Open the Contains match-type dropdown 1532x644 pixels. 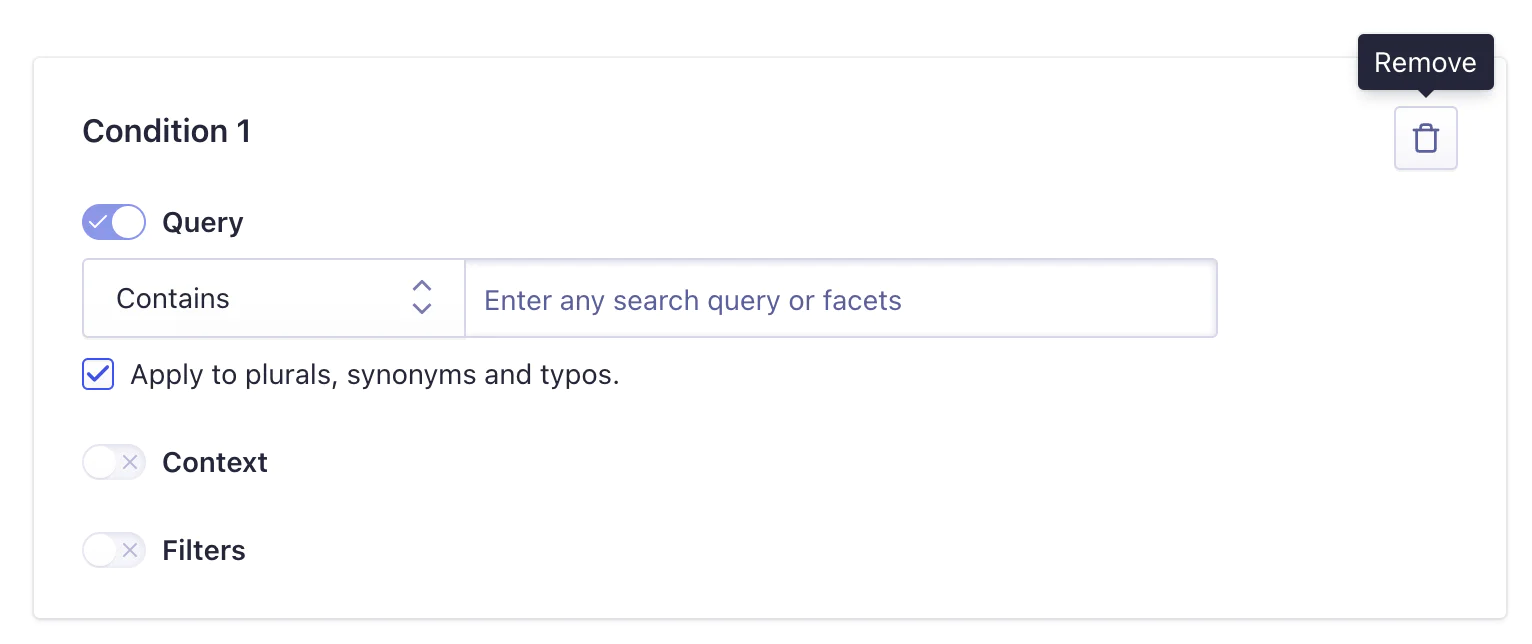pos(273,298)
